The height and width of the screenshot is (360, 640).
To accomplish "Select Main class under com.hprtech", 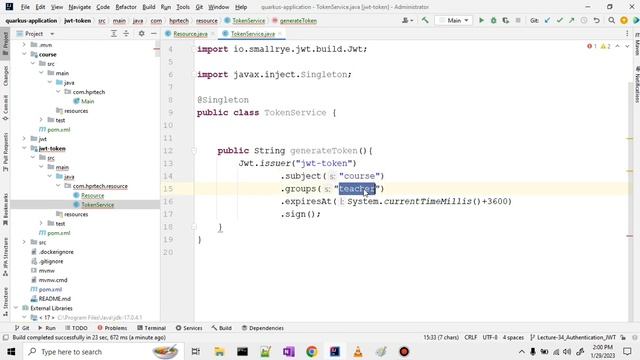I will click(x=87, y=101).
